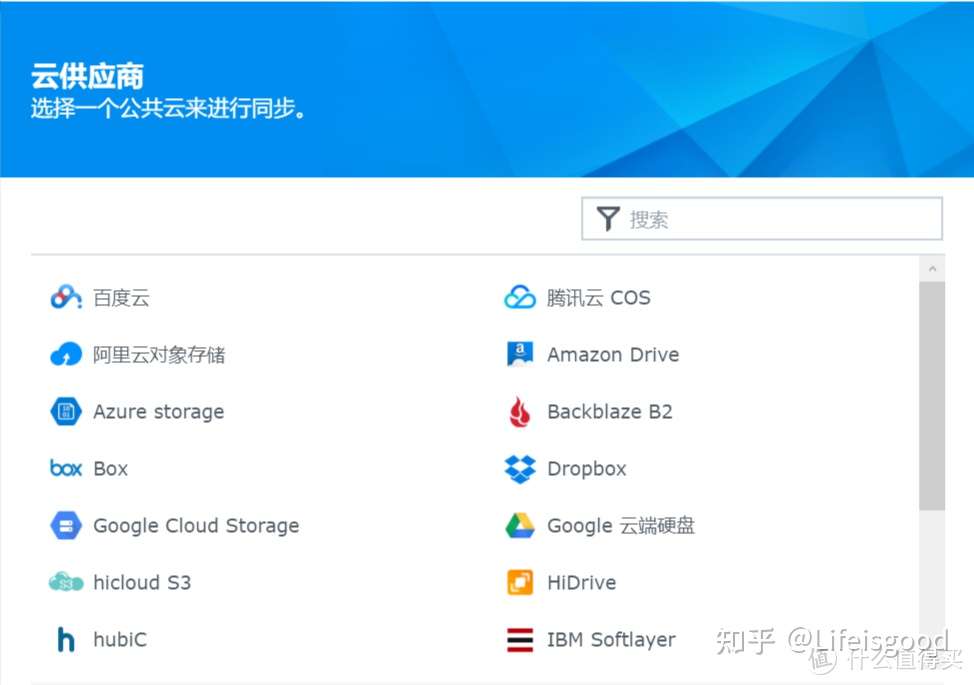974x685 pixels.
Task: Focus the 搜索 search input field
Action: coord(762,219)
